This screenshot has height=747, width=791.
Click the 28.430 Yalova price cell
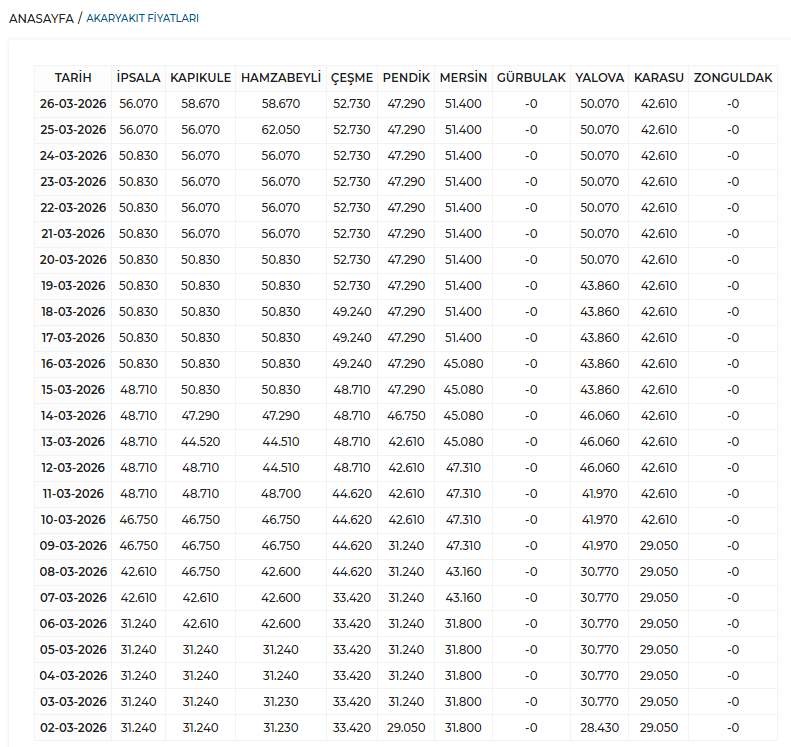point(600,728)
